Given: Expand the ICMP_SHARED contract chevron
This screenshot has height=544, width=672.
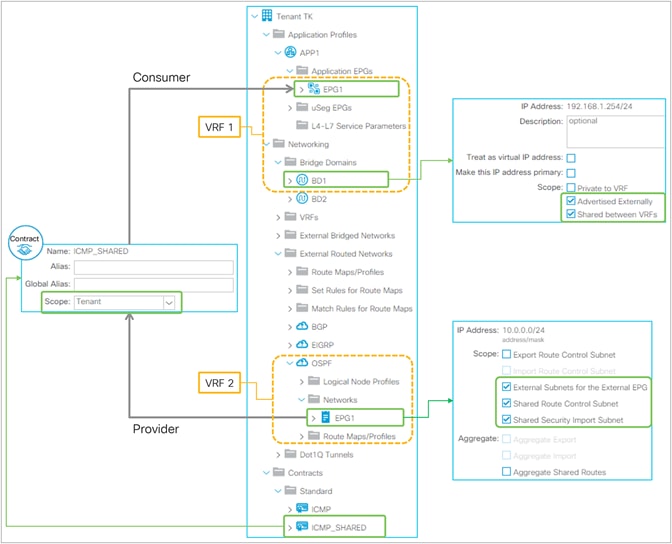Looking at the screenshot, I should point(290,528).
